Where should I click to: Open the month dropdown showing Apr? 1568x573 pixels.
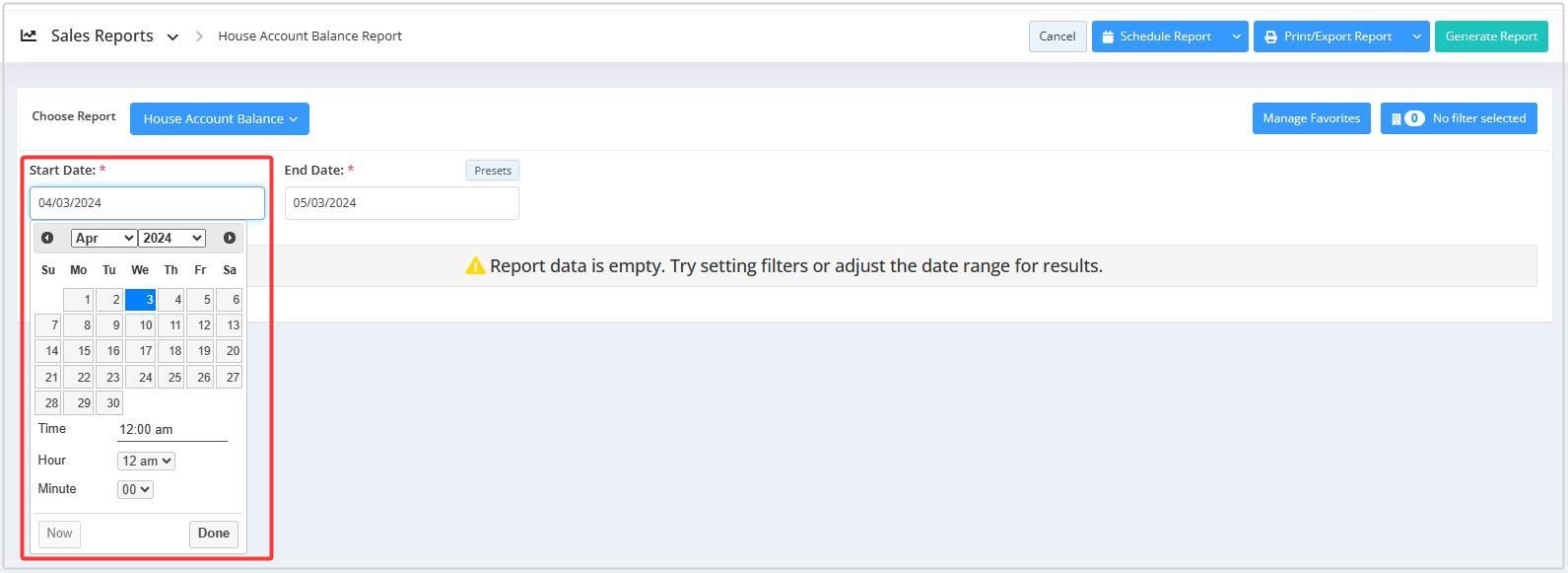[x=103, y=238]
